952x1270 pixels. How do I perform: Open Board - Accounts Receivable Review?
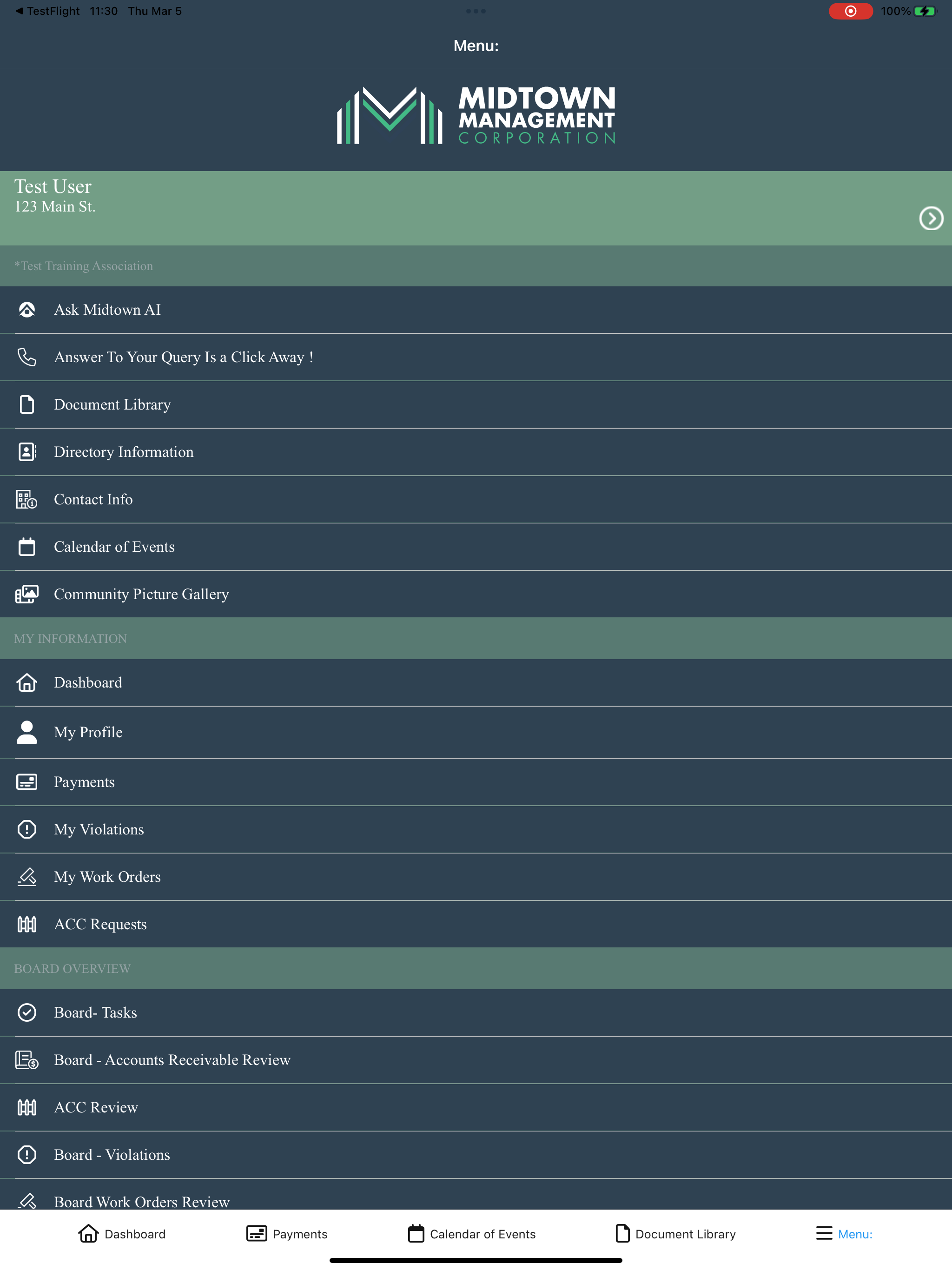pyautogui.click(x=476, y=1060)
